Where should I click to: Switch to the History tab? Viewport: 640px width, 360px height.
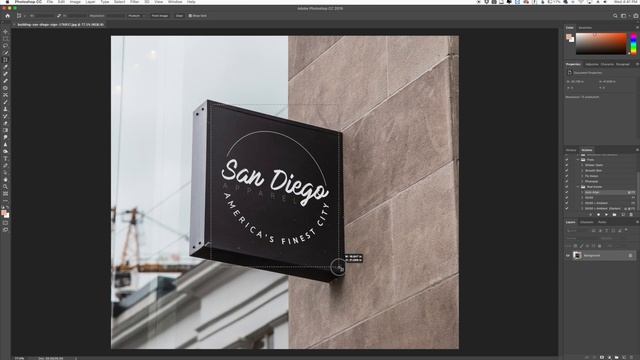coord(571,150)
